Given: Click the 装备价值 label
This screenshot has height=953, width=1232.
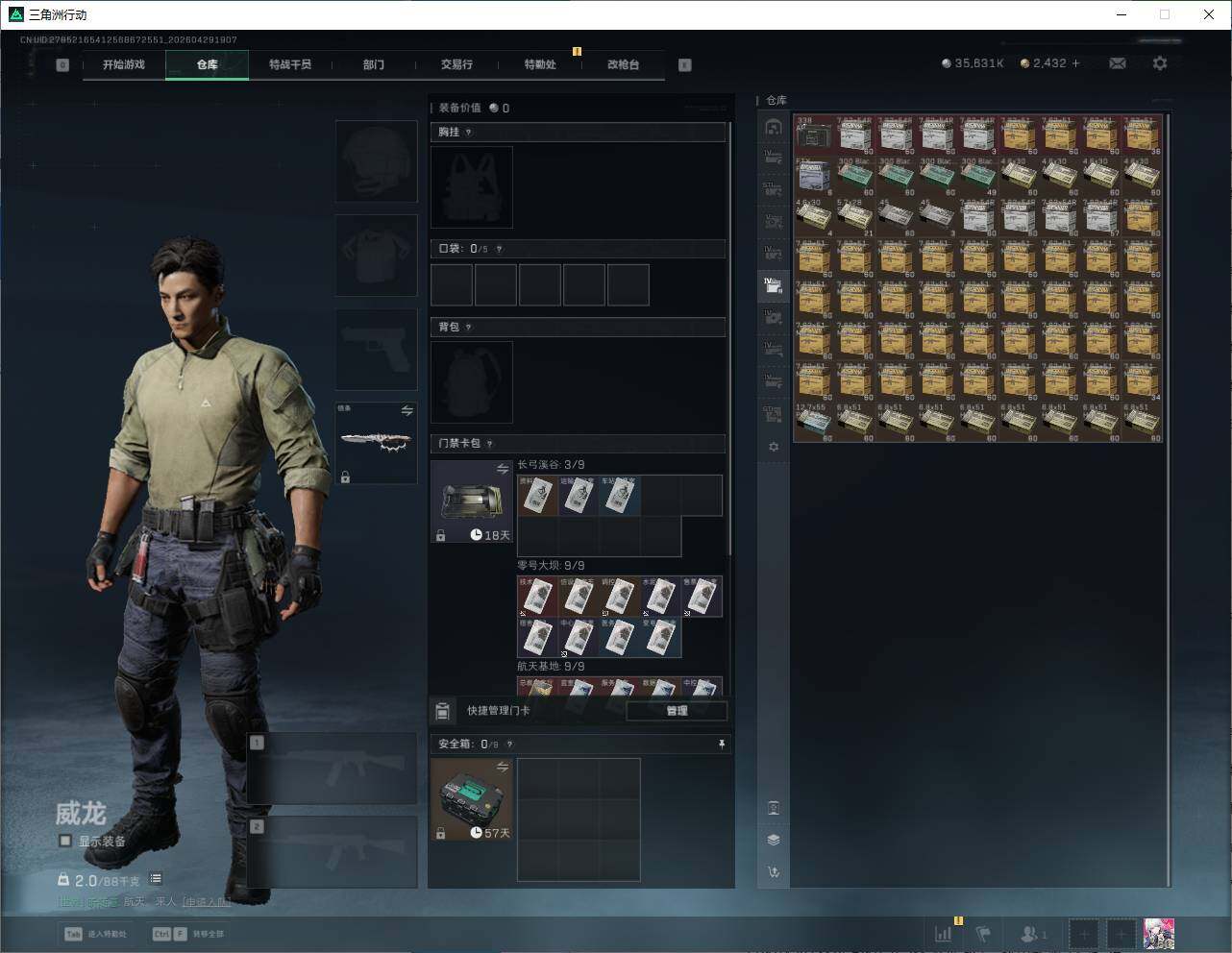Looking at the screenshot, I should tap(459, 109).
